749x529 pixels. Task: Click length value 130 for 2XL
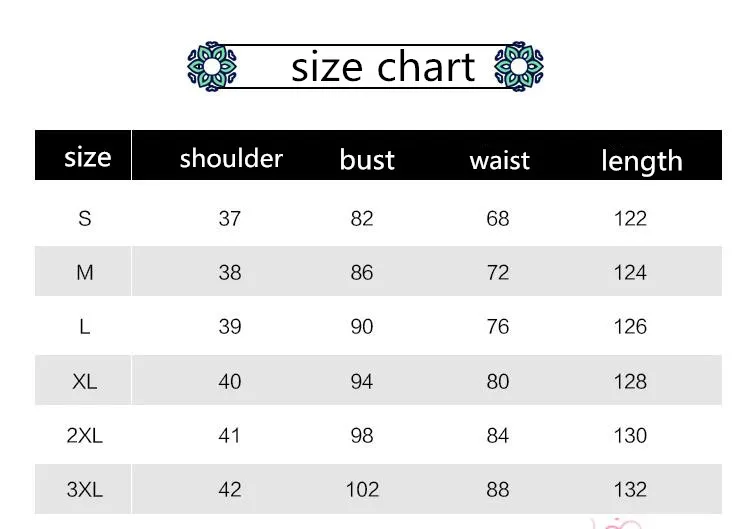coord(631,435)
